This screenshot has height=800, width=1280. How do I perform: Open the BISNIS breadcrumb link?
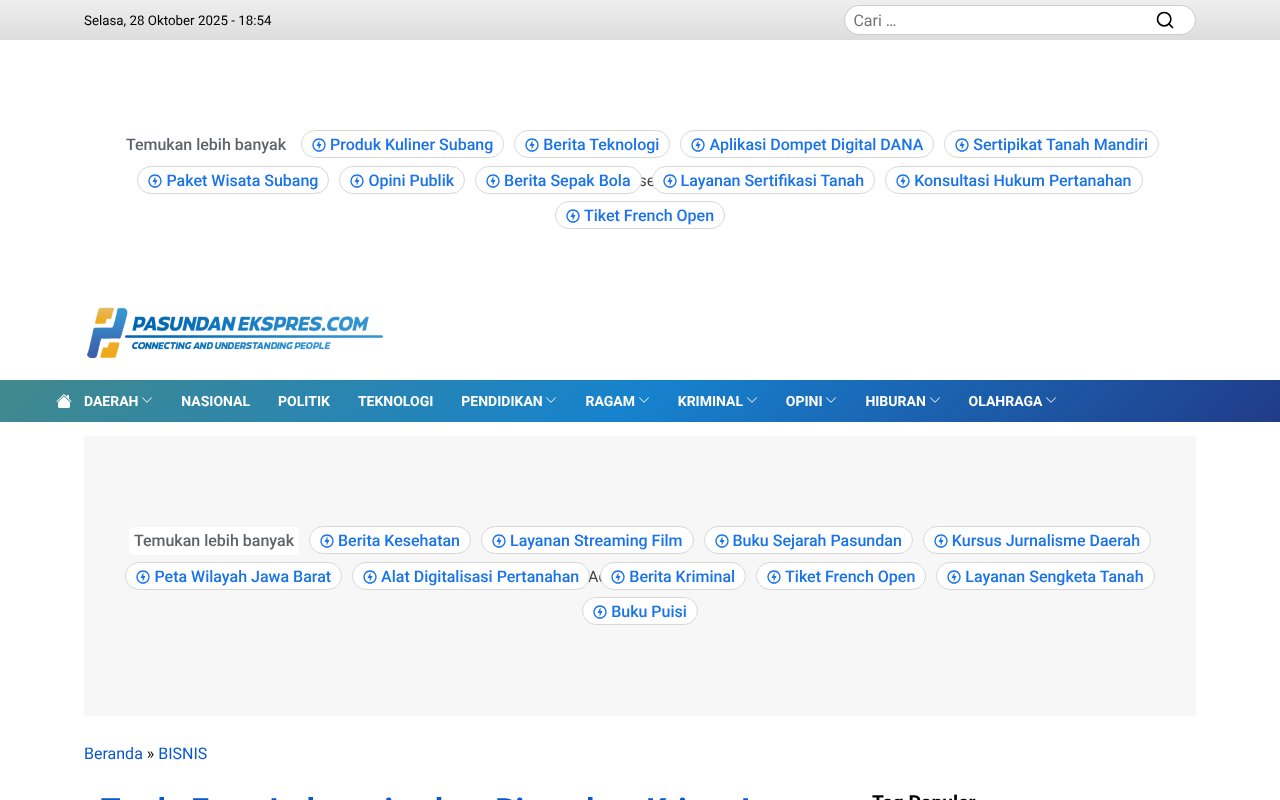[x=183, y=753]
